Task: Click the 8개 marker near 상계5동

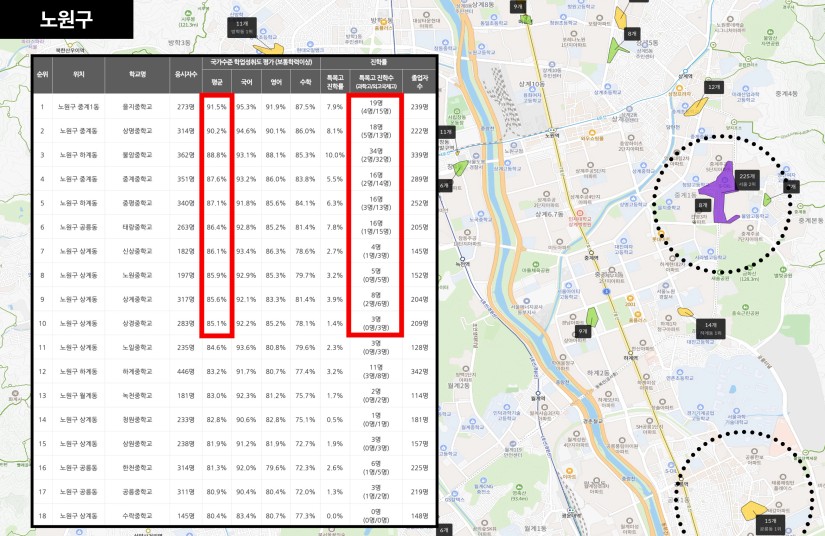Action: [631, 34]
